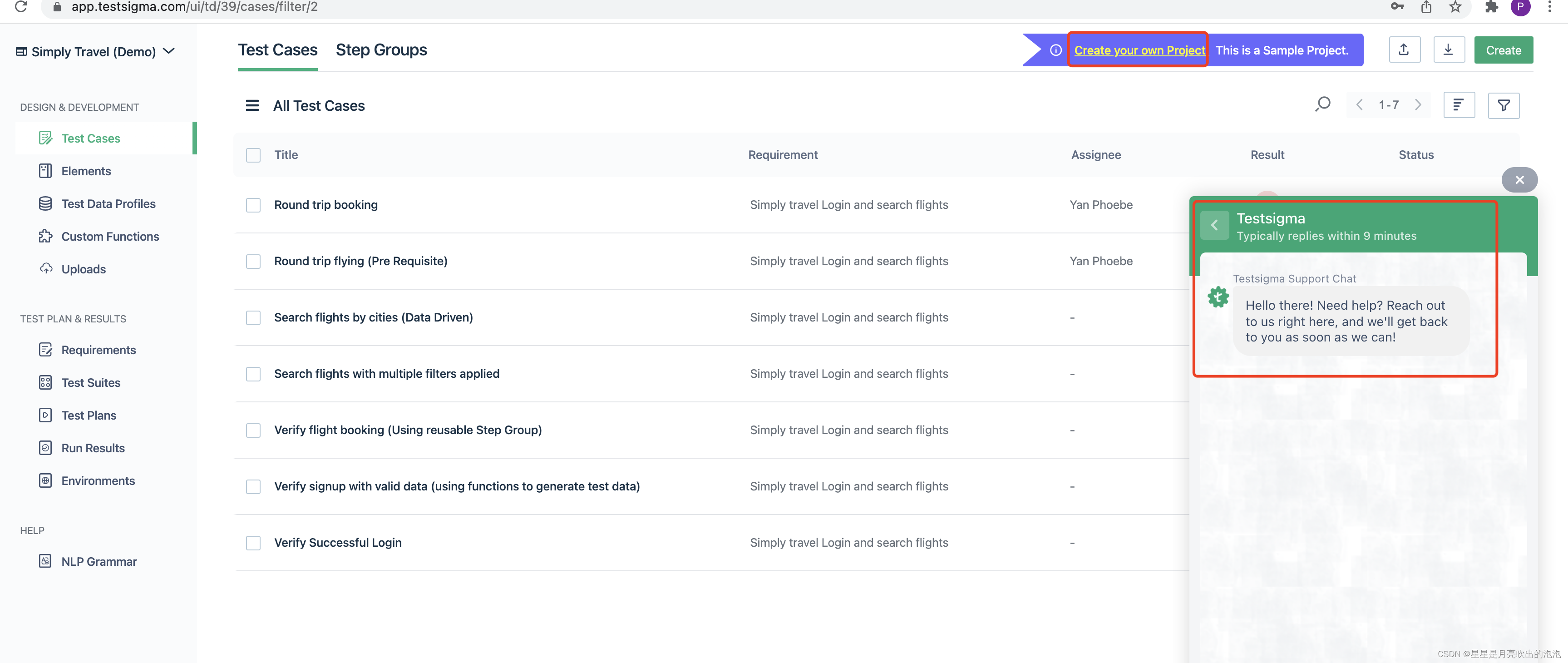The width and height of the screenshot is (1568, 663).
Task: Open Test Suites in the sidebar
Action: tap(91, 382)
